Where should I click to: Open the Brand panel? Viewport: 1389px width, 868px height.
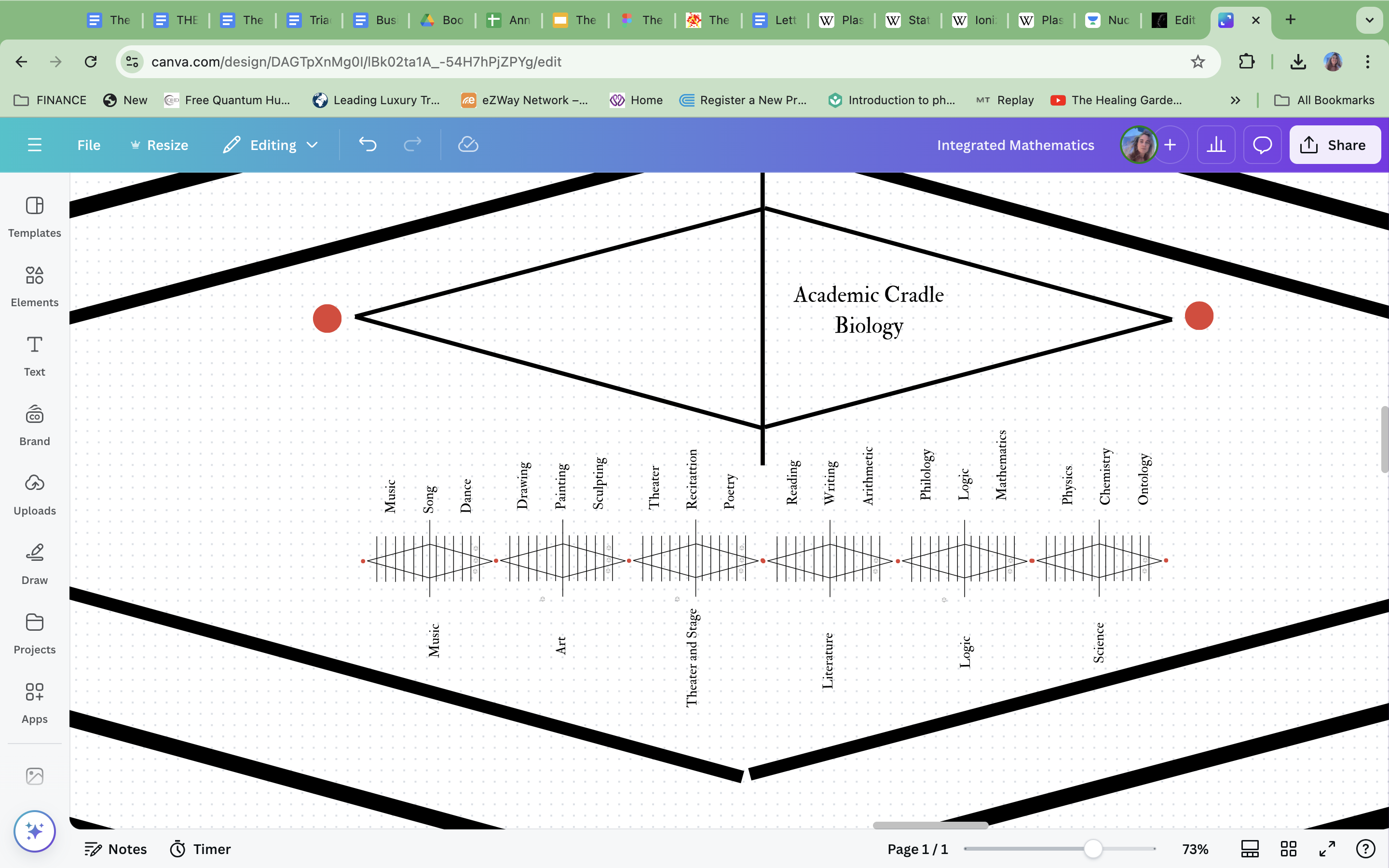coord(34,424)
